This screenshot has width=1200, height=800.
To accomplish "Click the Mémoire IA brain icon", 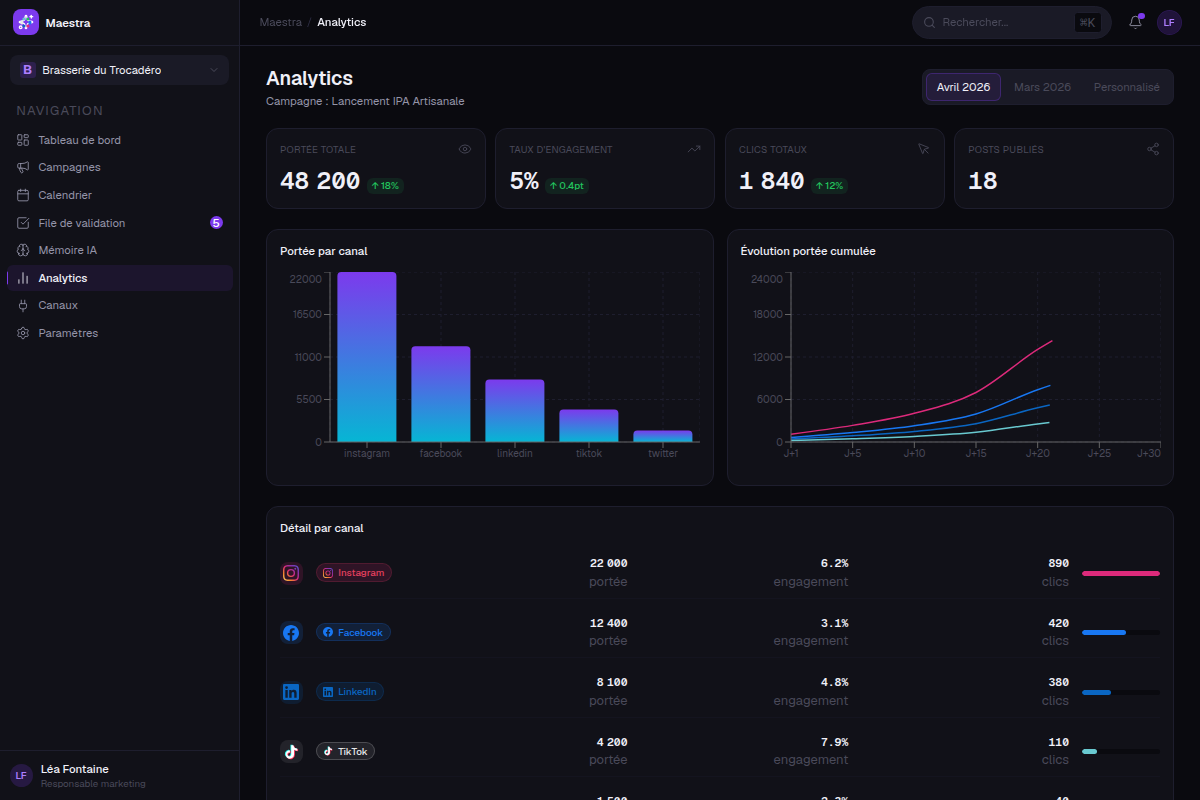I will click(x=23, y=250).
